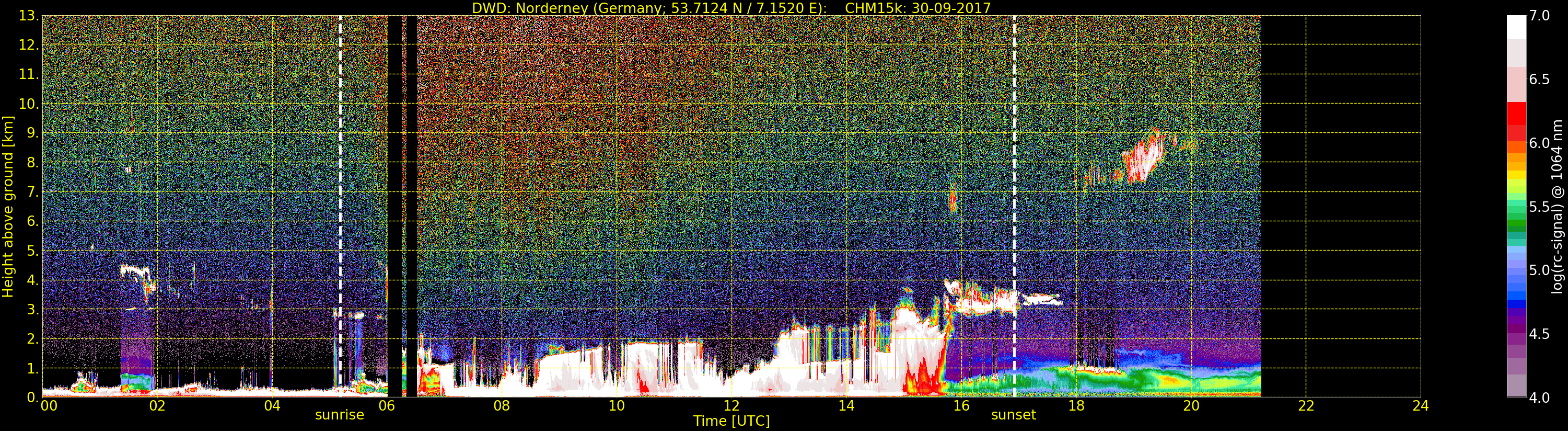Click the time axis tick '12'
The width and height of the screenshot is (1568, 431).
(x=731, y=406)
